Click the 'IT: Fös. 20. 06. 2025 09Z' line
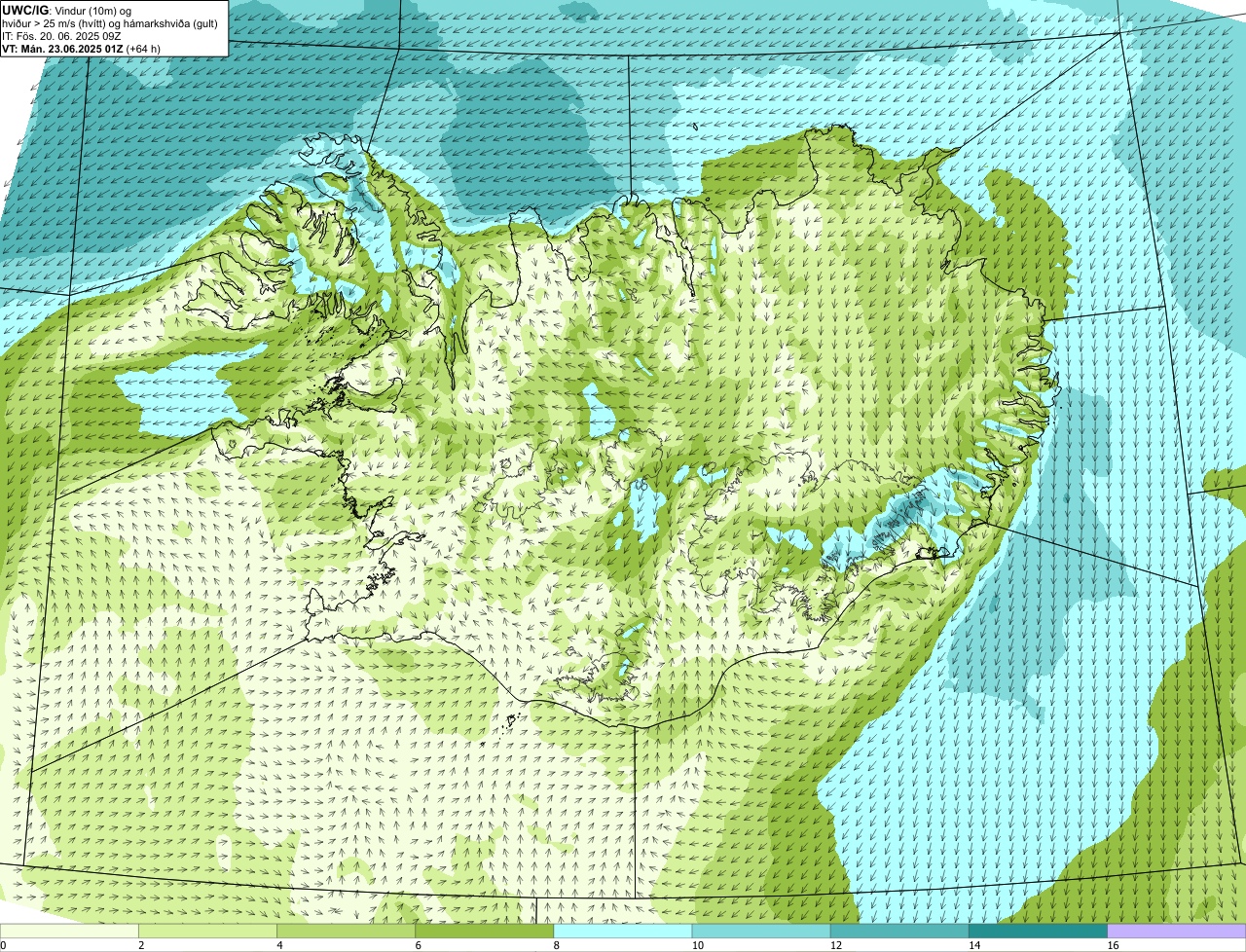1246x952 pixels. (61, 35)
